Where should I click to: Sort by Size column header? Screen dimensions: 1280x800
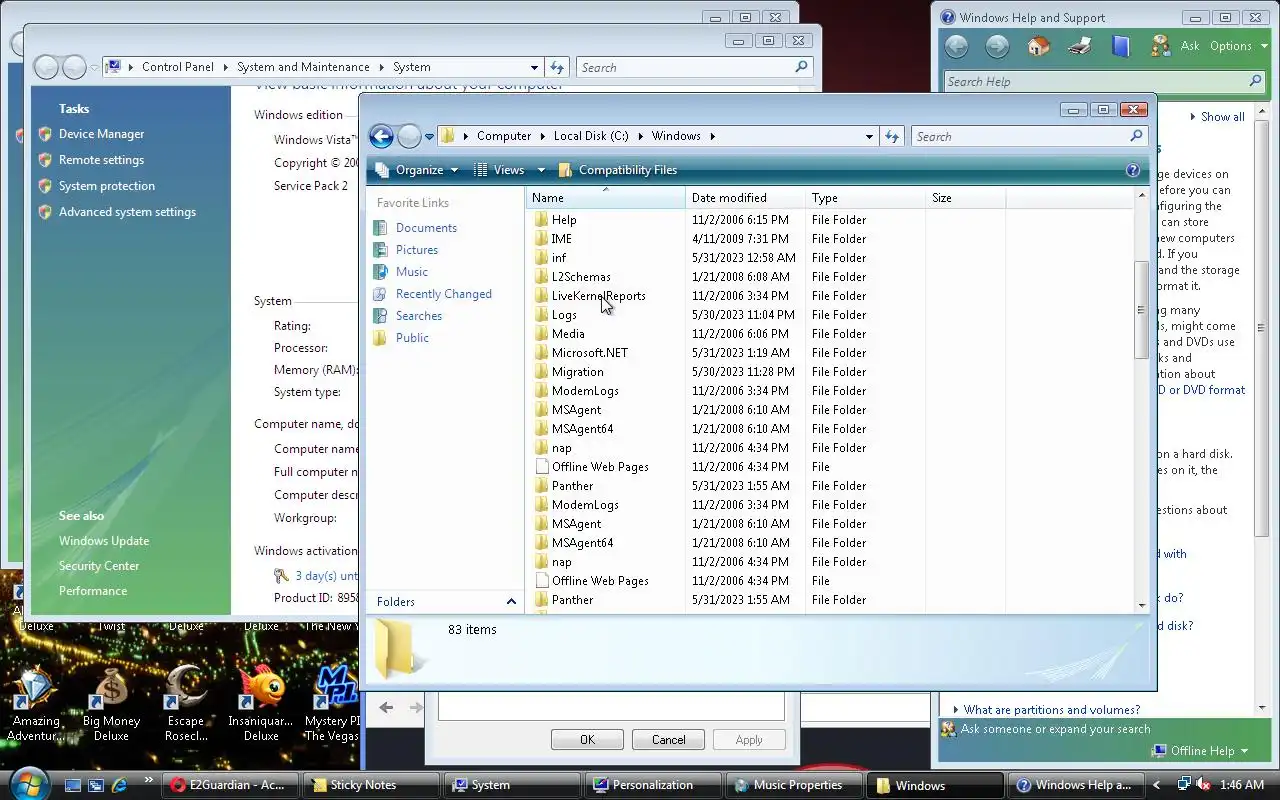(965, 198)
